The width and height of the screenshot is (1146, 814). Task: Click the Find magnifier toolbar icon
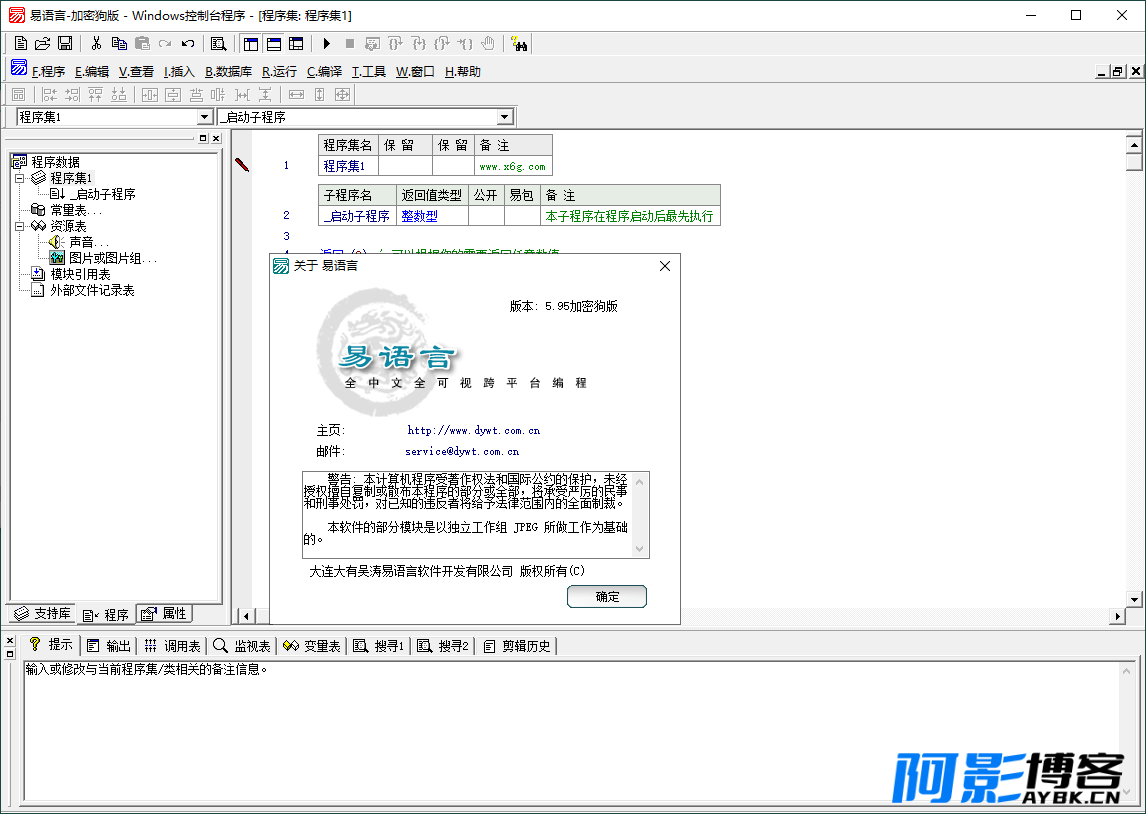point(219,44)
